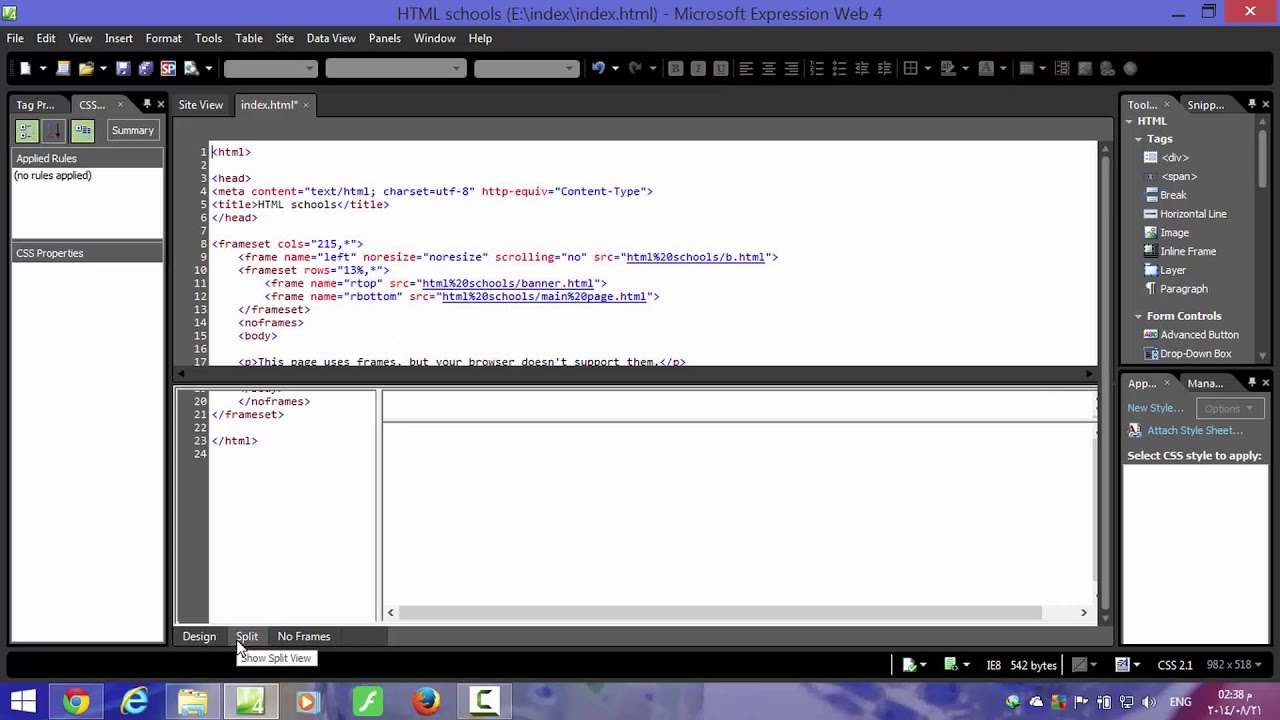
Task: Close the index.html tab
Action: point(306,105)
